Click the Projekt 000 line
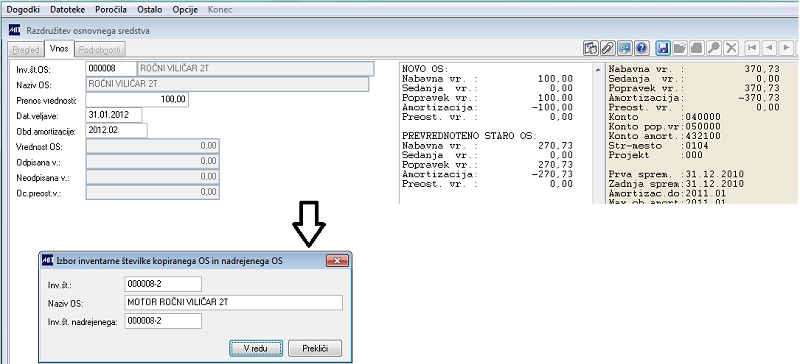Viewport: 800px width, 364px height. (656, 155)
